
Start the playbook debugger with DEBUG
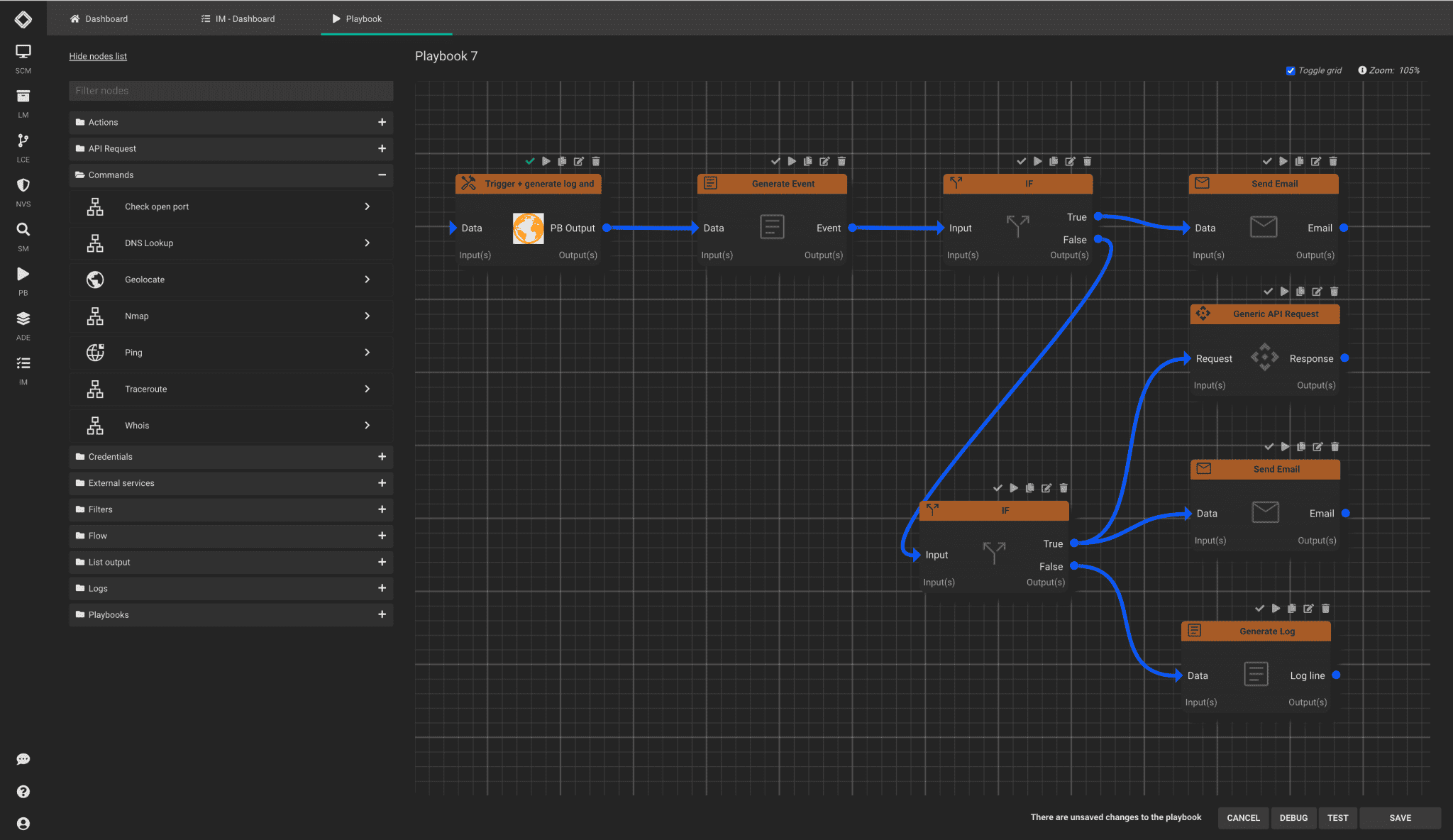pyautogui.click(x=1293, y=817)
